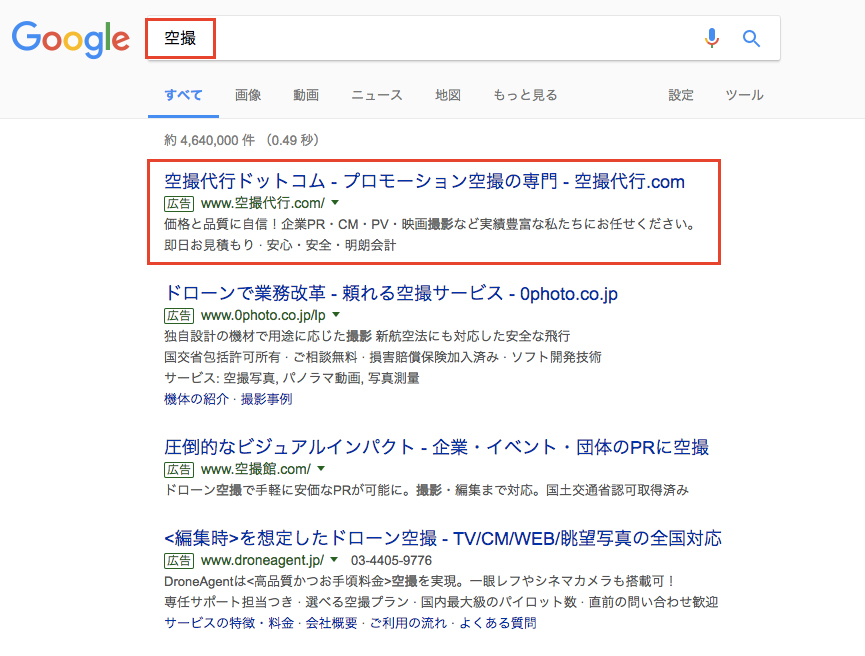Image resolution: width=865 pixels, height=656 pixels.
Task: Open the 撮影事例 sitelink
Action: pos(266,399)
